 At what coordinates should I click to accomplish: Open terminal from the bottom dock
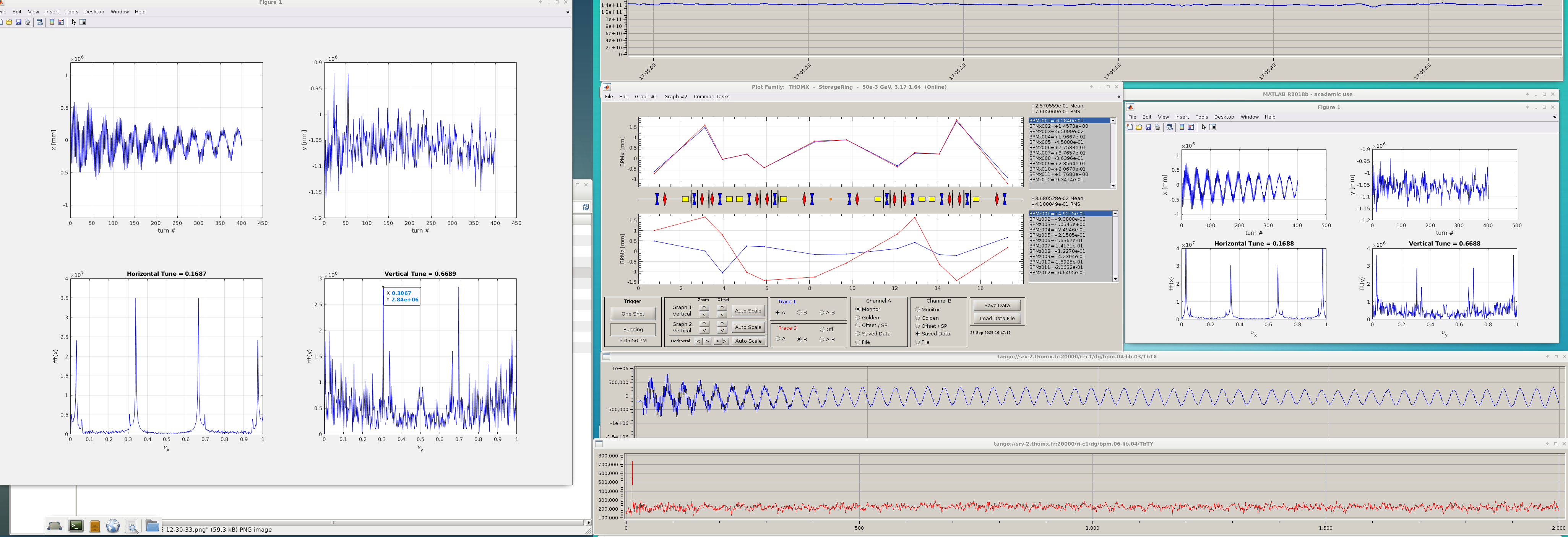(76, 526)
